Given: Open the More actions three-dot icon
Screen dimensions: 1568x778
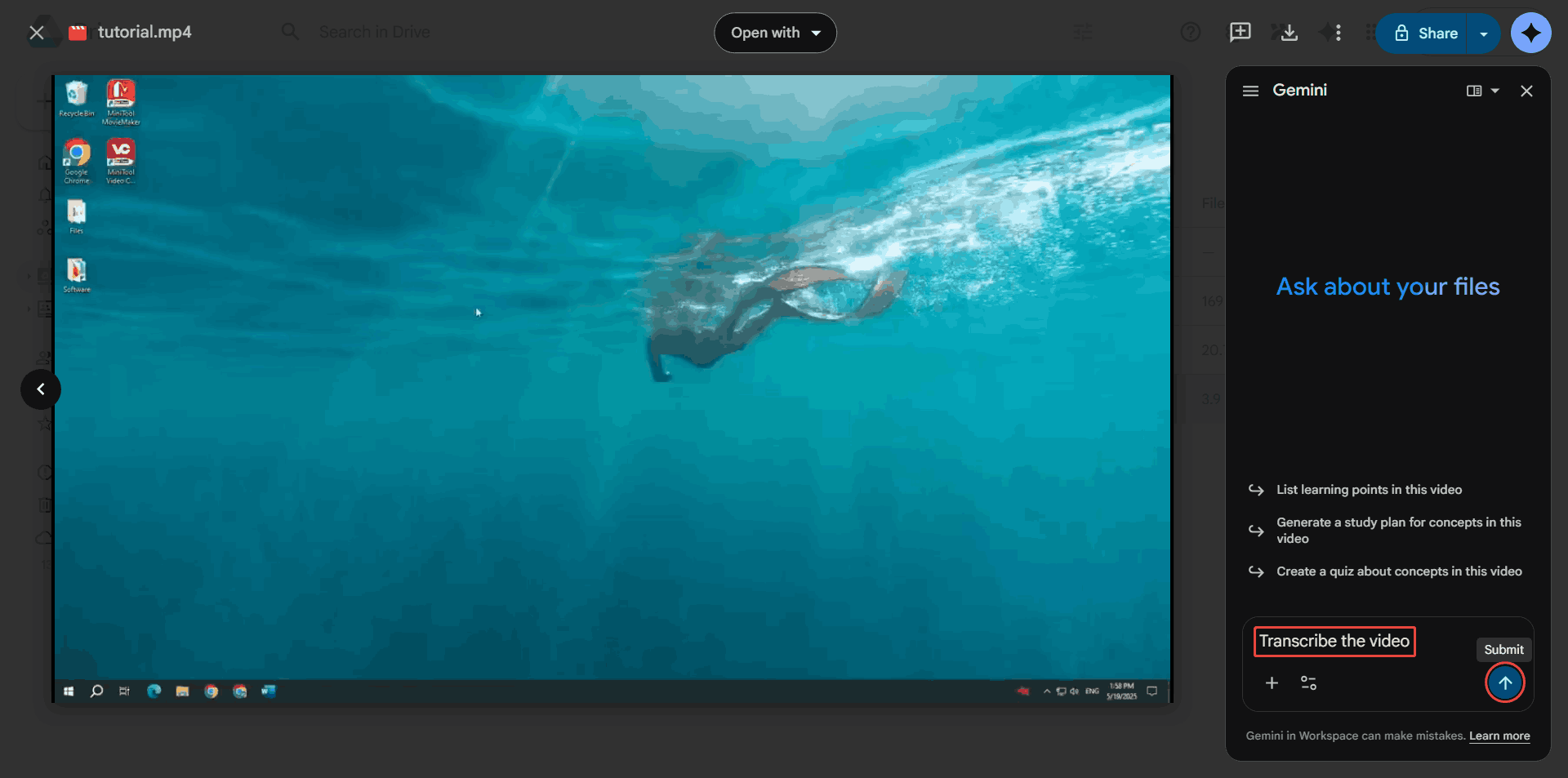Looking at the screenshot, I should pos(1337,33).
